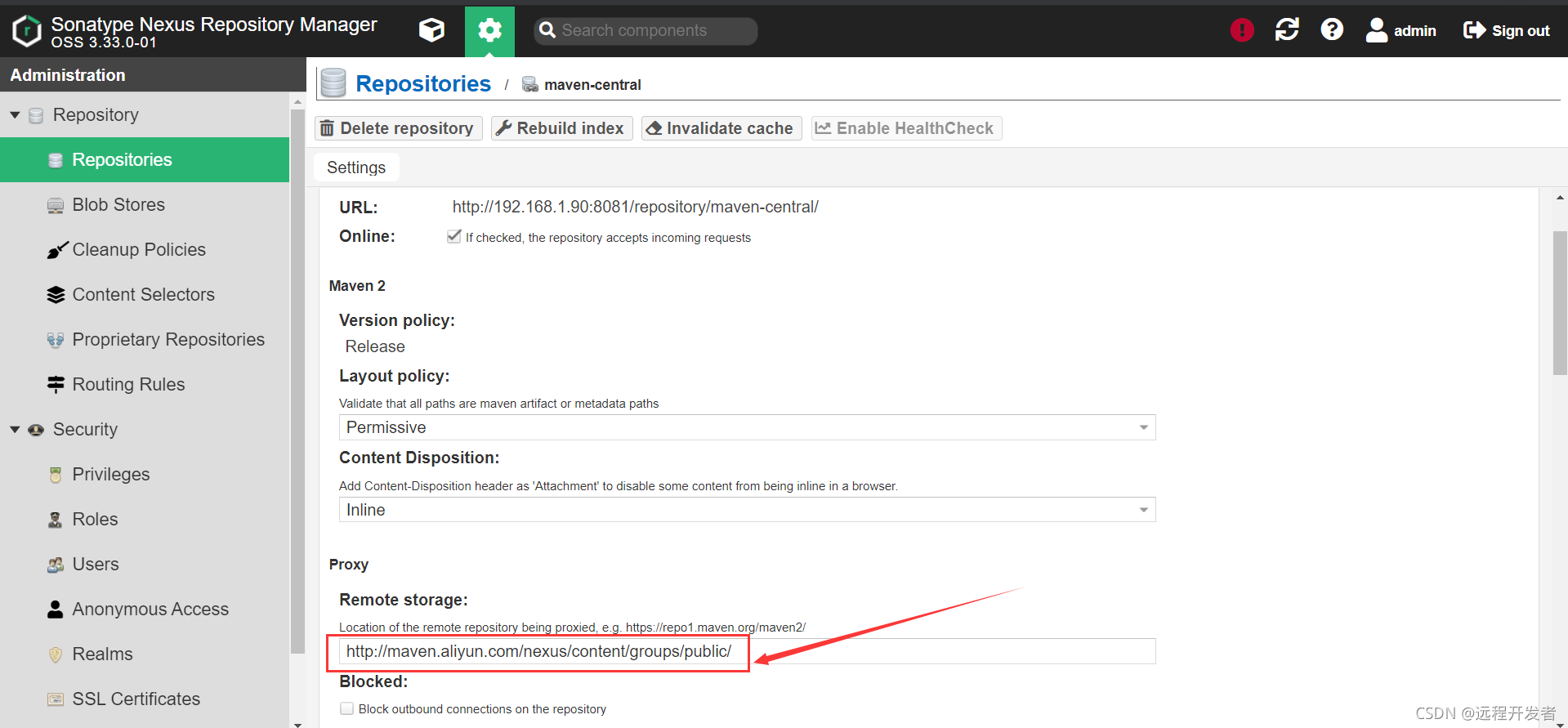Image resolution: width=1568 pixels, height=728 pixels.
Task: Click the maven-central breadcrumb icon
Action: pos(530,84)
